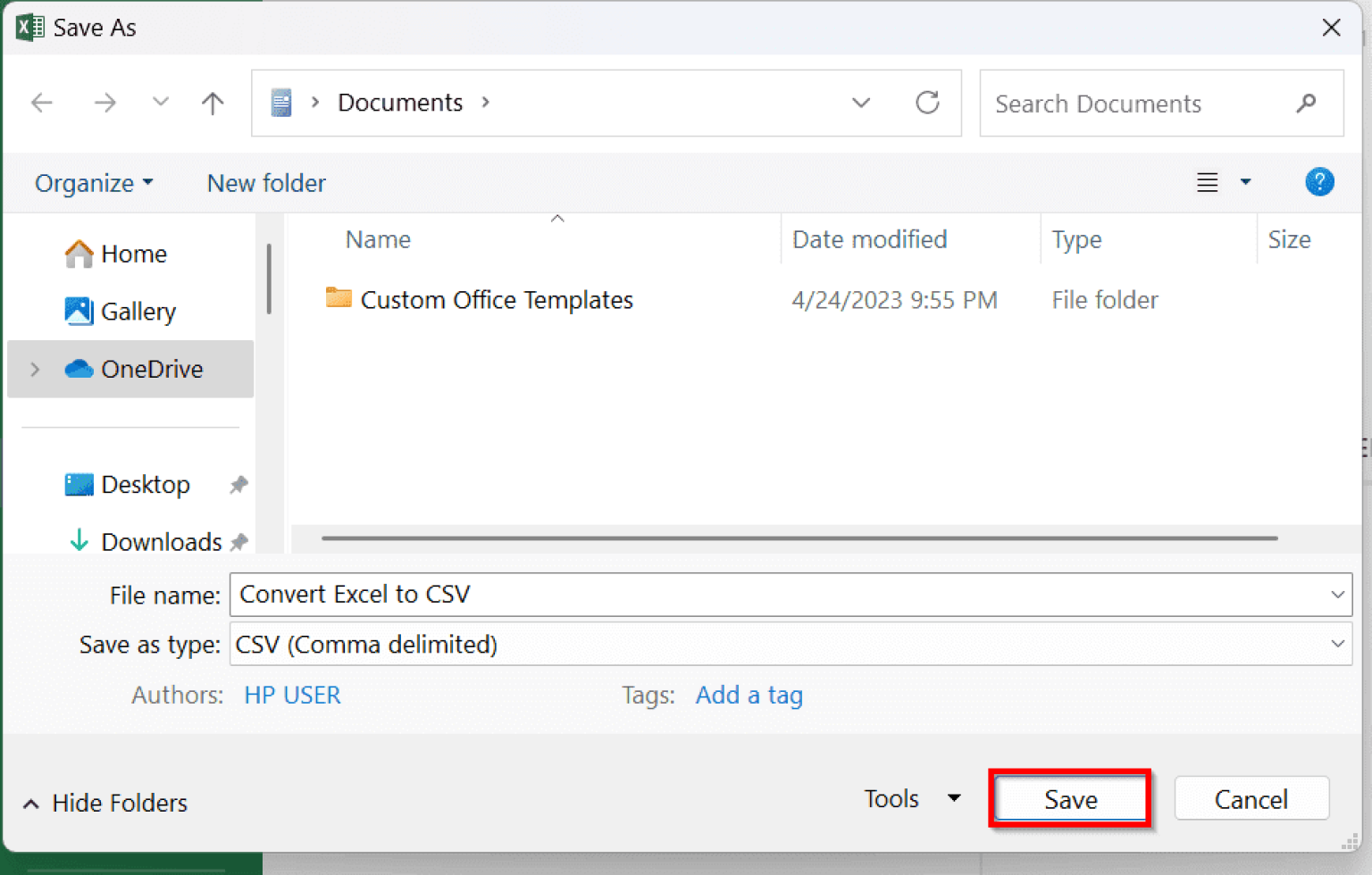Click the Save button
The image size is (1372, 875).
point(1069,798)
